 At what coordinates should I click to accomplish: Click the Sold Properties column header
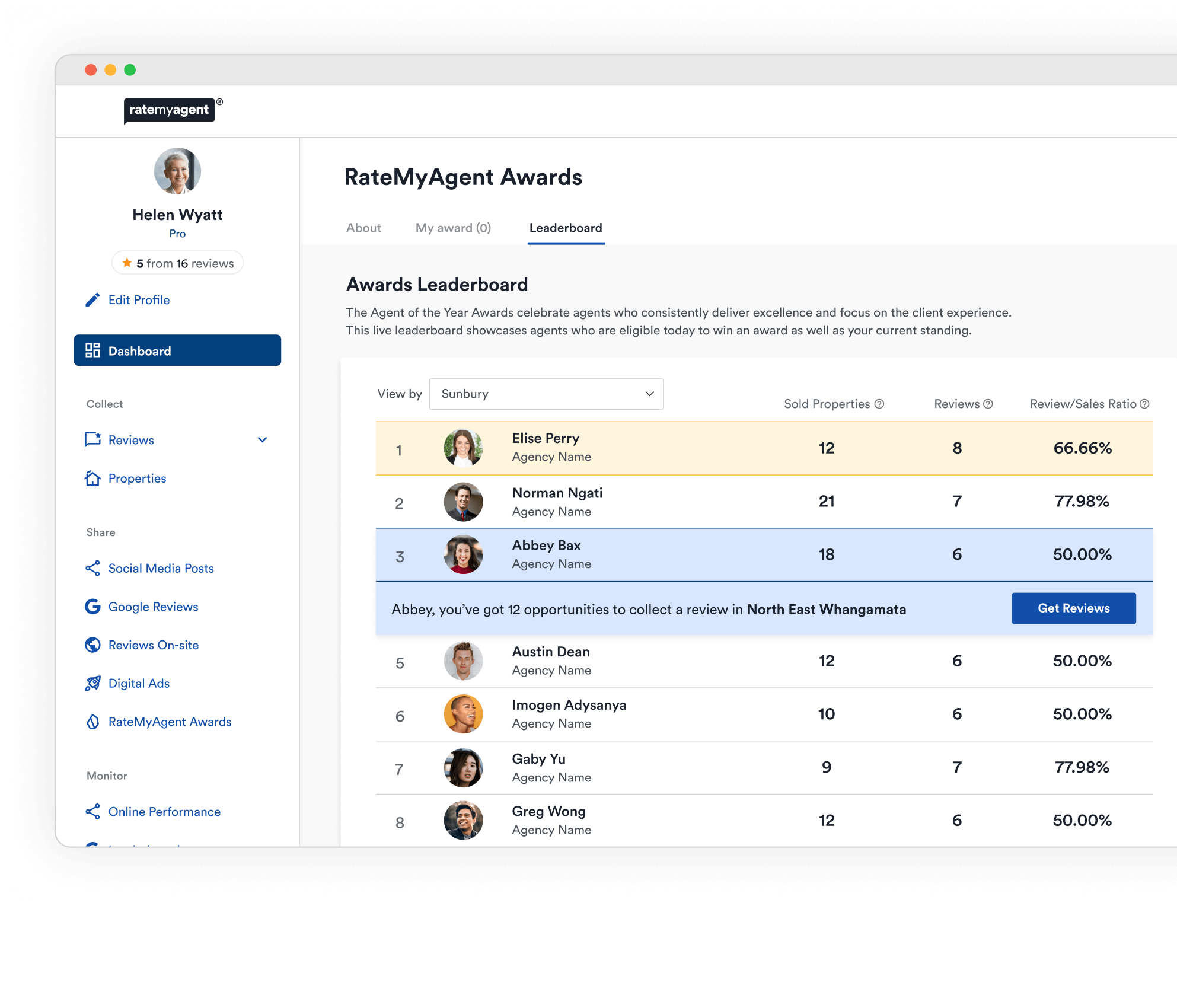tap(827, 404)
